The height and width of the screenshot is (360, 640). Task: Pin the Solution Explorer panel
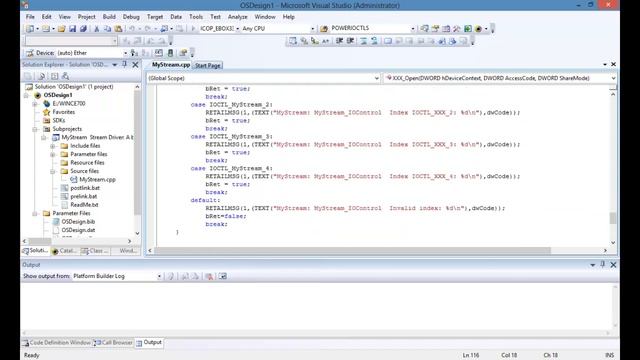pyautogui.click(x=125, y=64)
